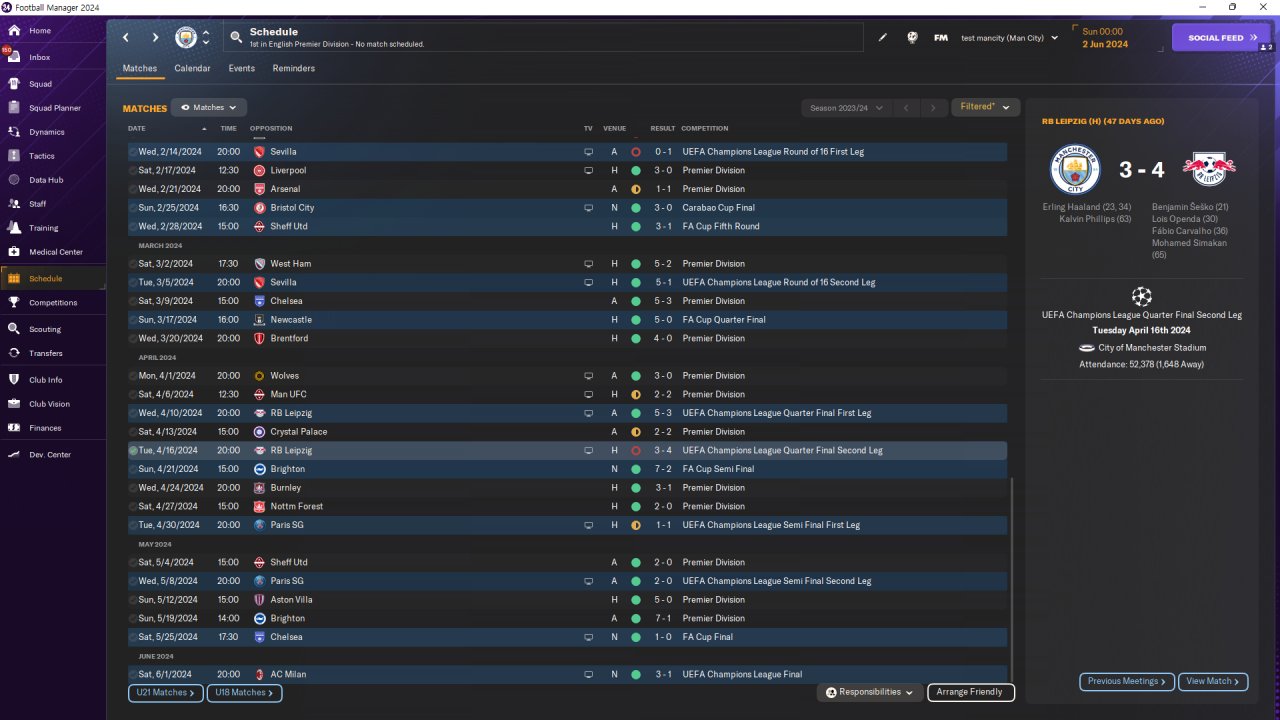The image size is (1280, 720).
Task: Select marker circle for Crystal Palace match
Action: pos(133,432)
